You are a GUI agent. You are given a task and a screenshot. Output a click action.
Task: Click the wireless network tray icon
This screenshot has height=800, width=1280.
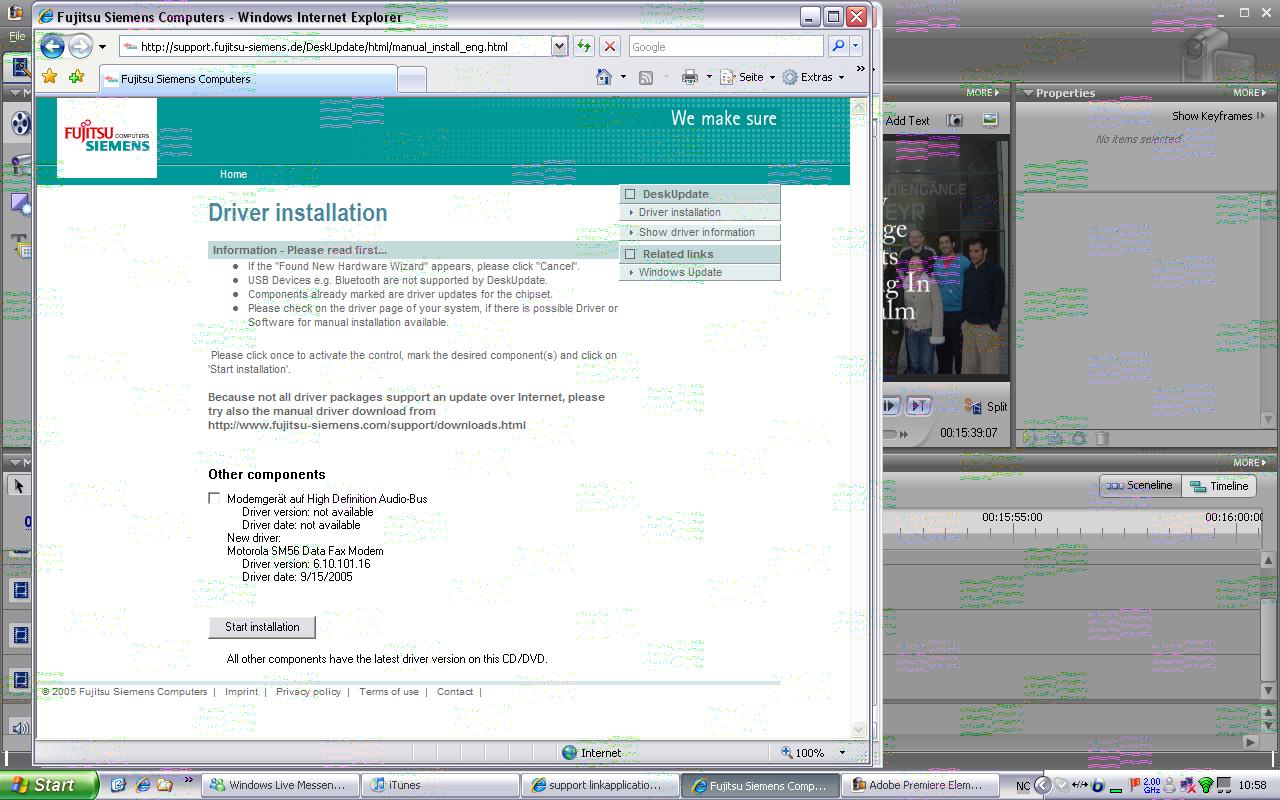pyautogui.click(x=1206, y=785)
